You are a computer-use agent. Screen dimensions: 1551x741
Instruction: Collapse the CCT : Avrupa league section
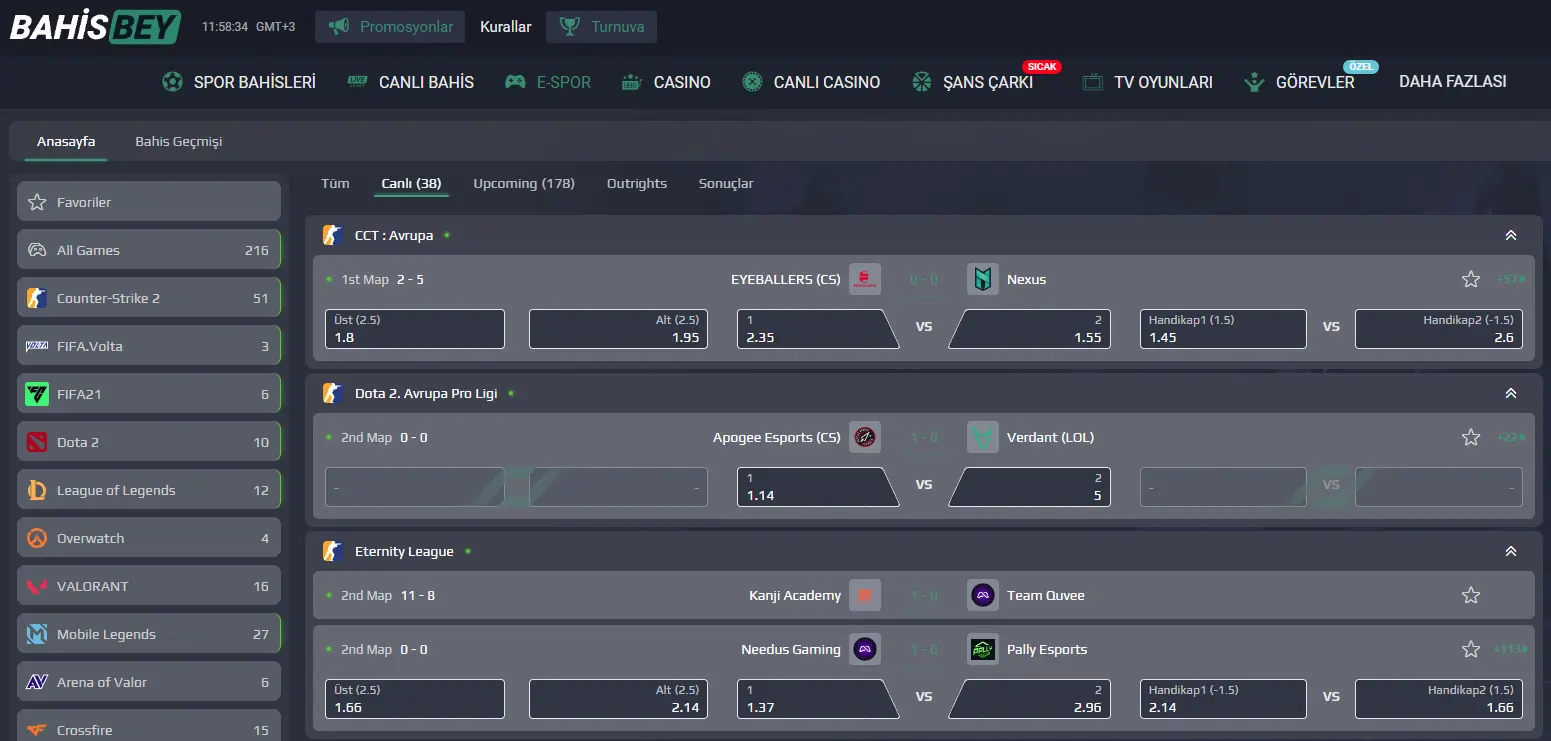pyautogui.click(x=1510, y=235)
